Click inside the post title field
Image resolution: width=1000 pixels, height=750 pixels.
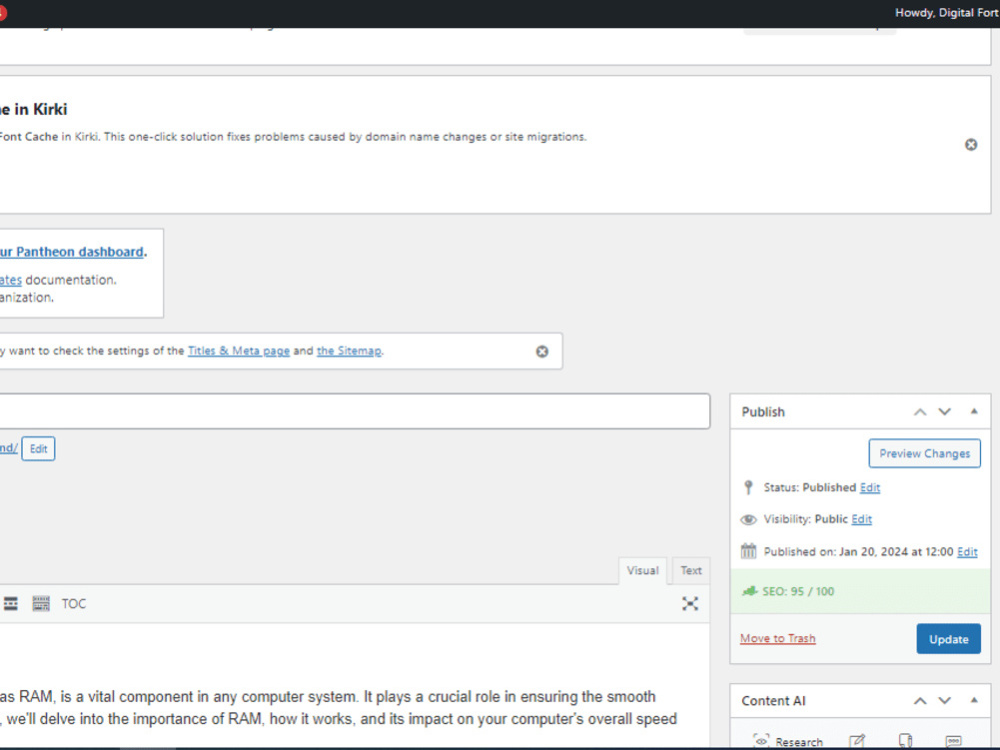(355, 411)
